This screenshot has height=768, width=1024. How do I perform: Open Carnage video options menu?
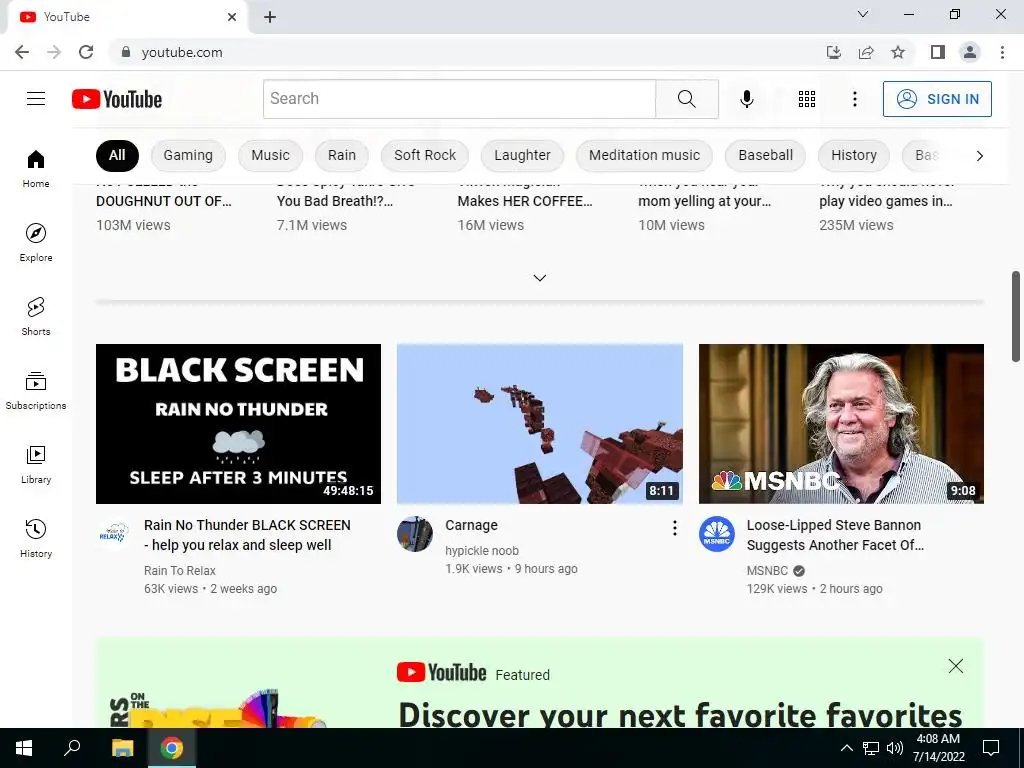tap(675, 528)
